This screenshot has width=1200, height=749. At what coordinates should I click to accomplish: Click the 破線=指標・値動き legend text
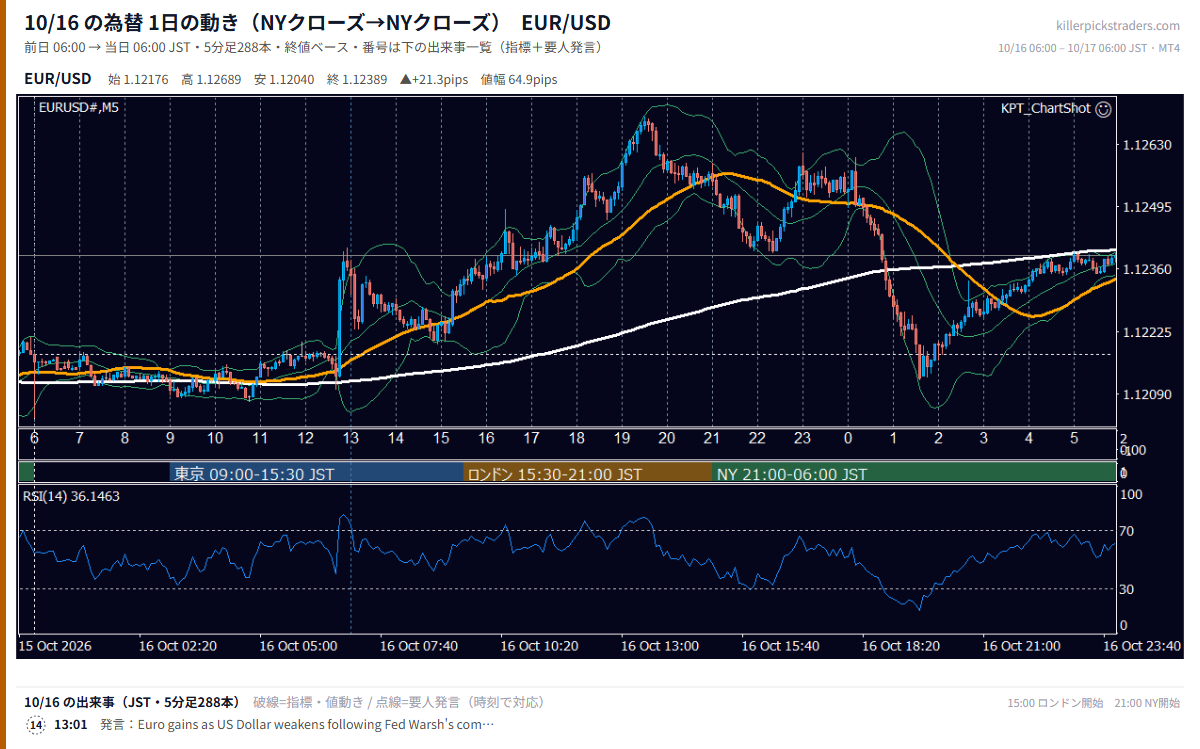point(307,702)
